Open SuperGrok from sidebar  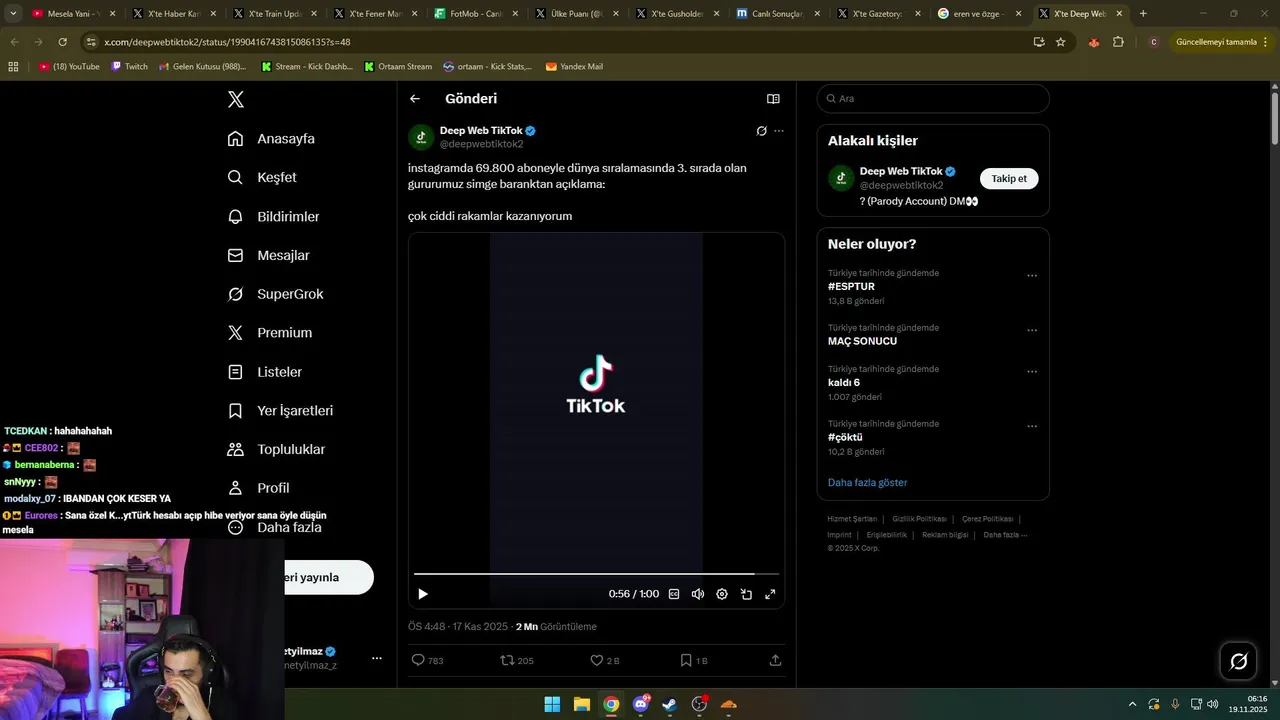[275, 294]
